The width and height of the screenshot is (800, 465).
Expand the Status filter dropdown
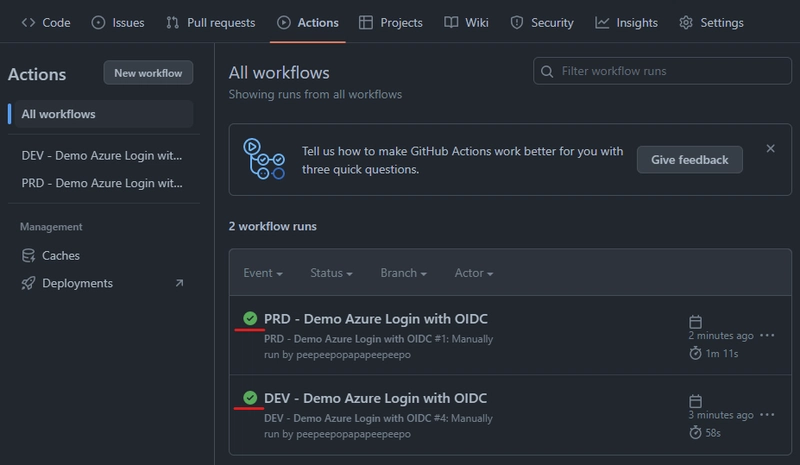[331, 273]
